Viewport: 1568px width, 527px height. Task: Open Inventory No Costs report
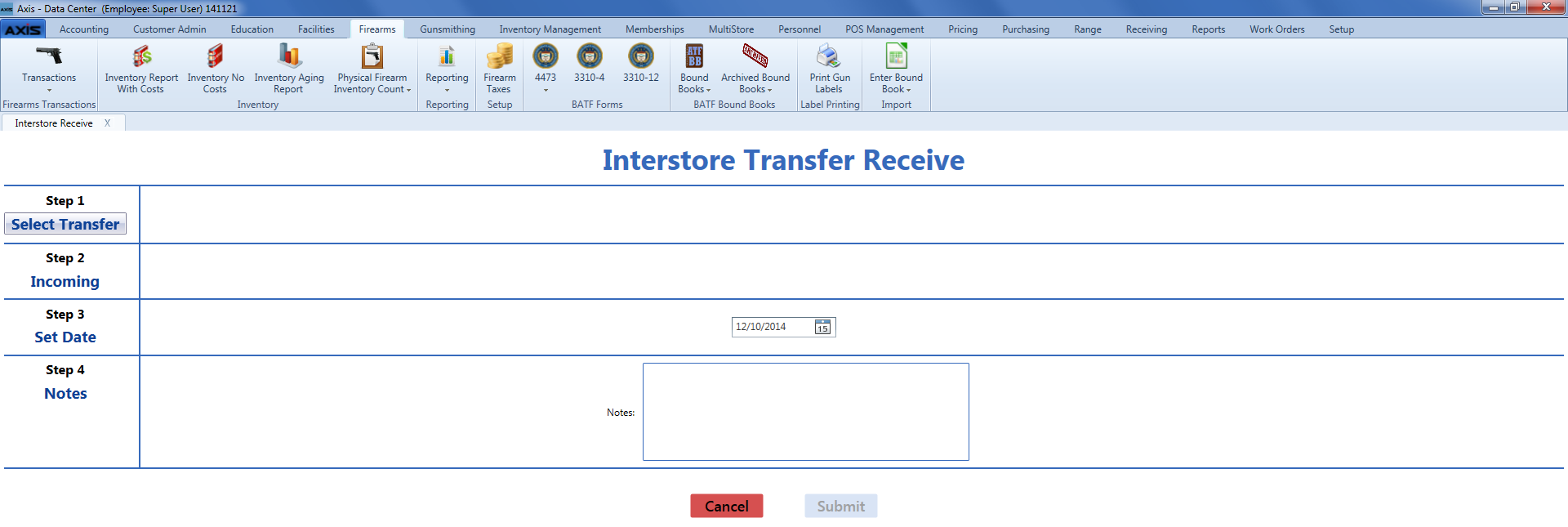[216, 68]
